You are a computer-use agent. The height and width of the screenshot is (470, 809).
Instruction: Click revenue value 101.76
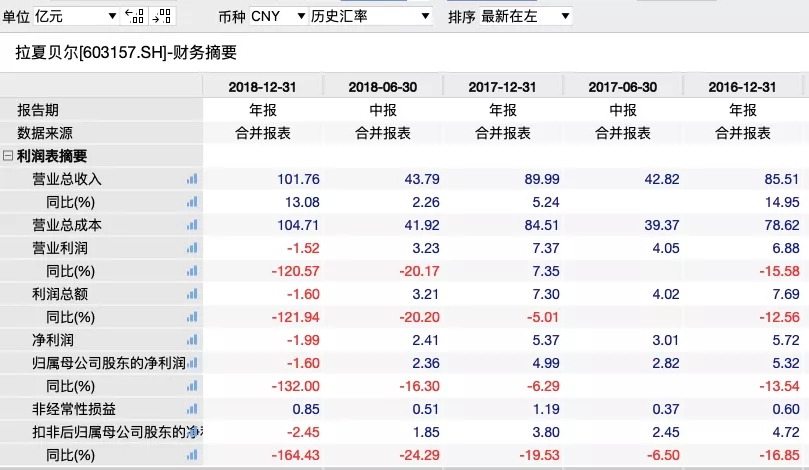298,179
